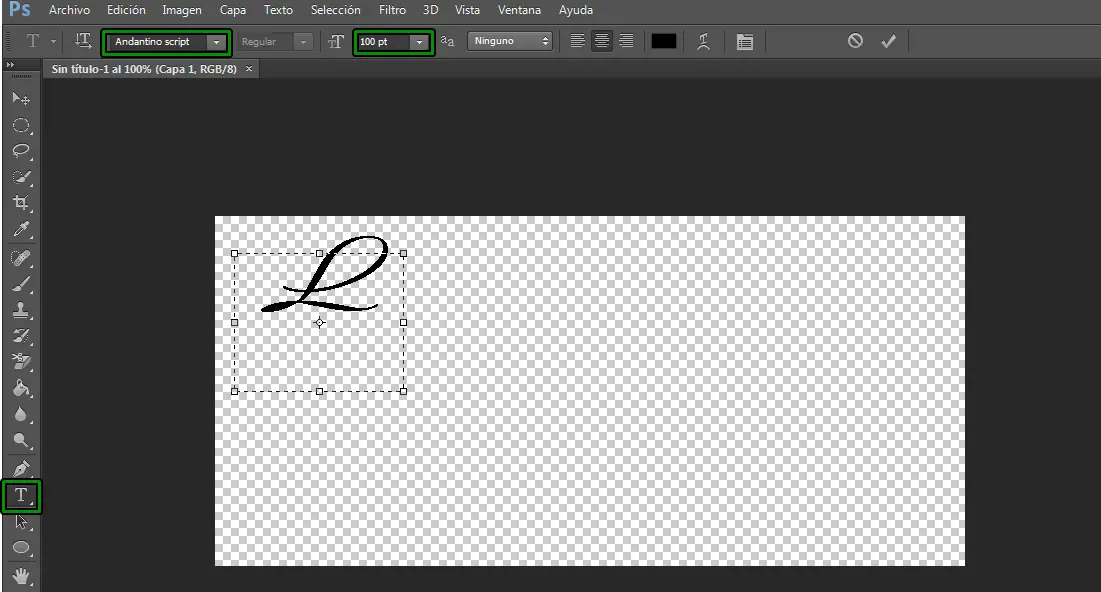Select the Healing Brush tool
The image size is (1101, 592).
(x=21, y=258)
